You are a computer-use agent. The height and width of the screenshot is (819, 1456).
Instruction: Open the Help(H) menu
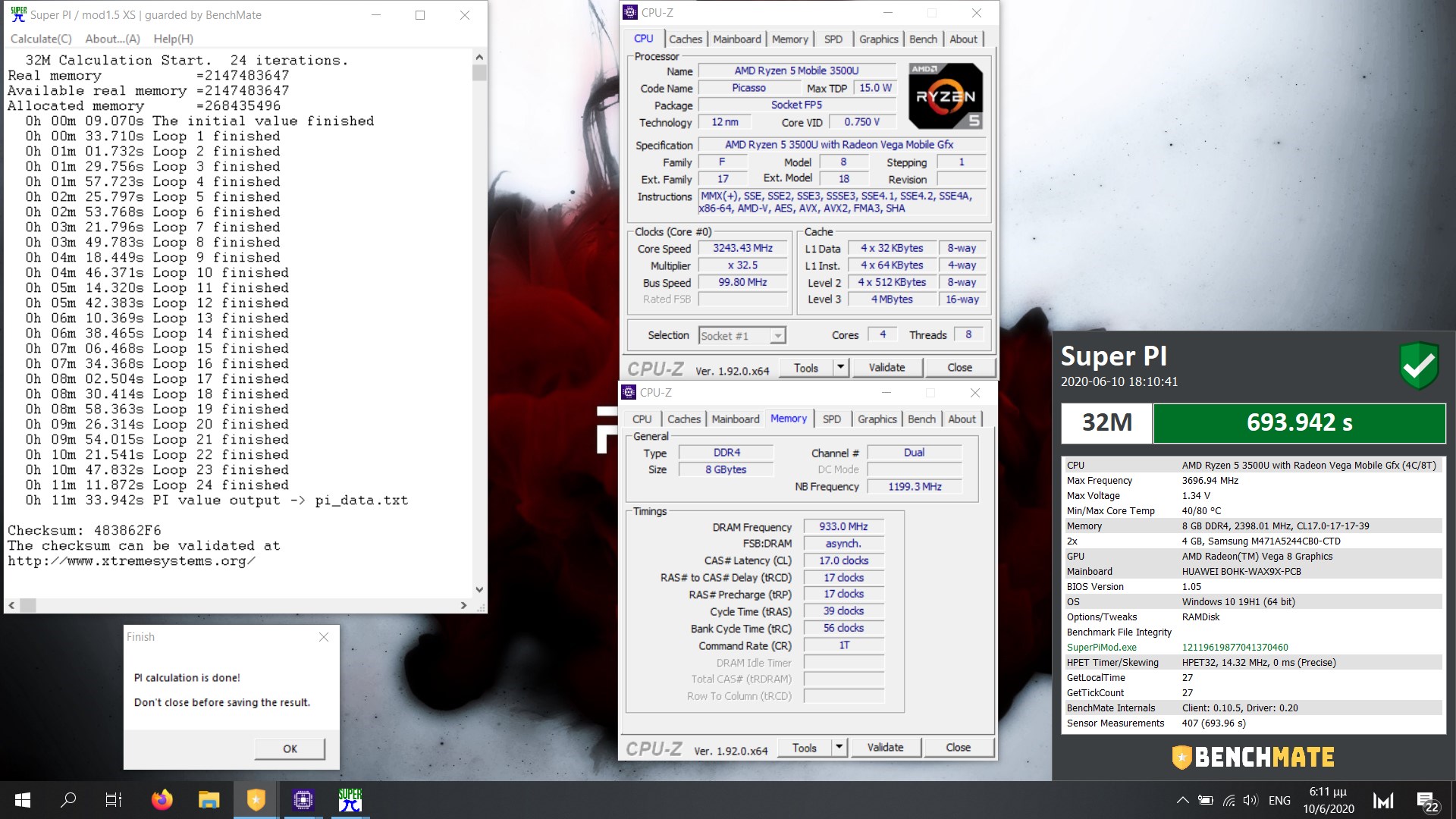[173, 39]
